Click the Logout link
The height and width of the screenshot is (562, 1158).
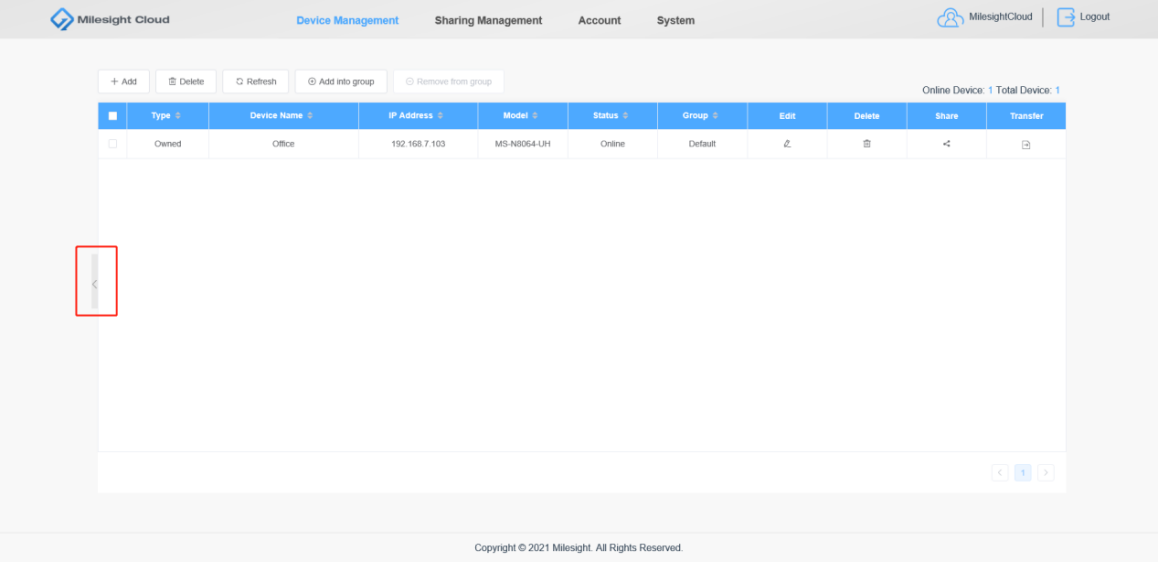click(1094, 17)
